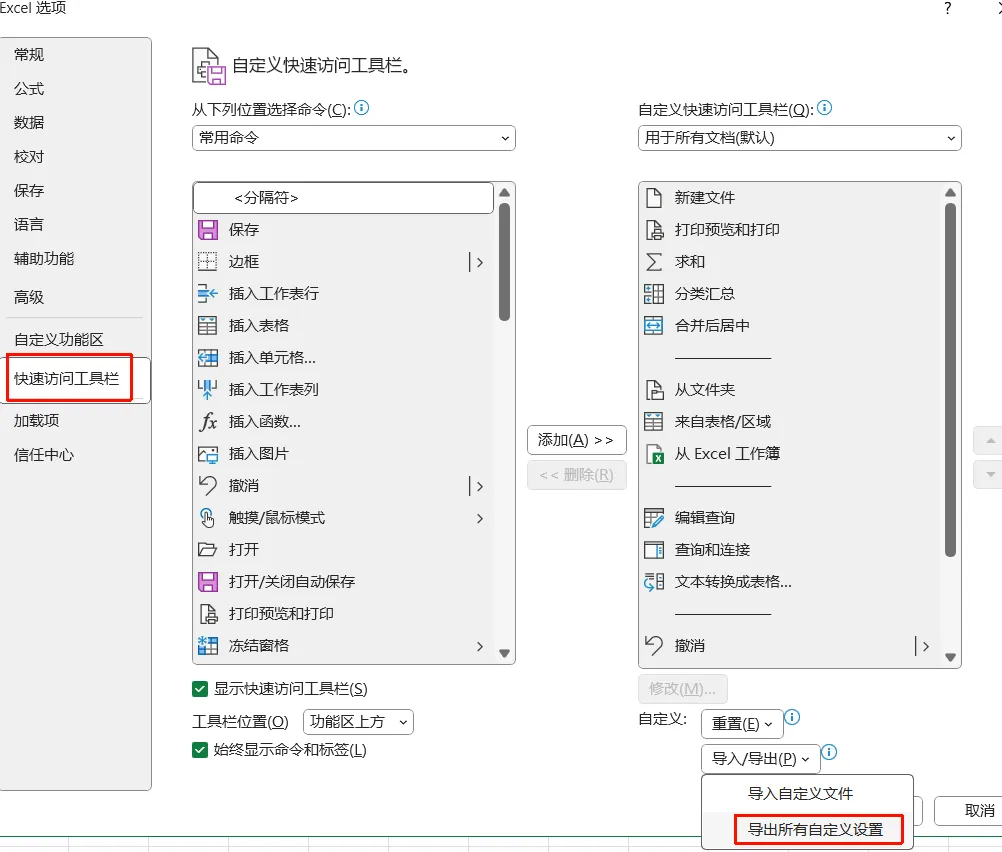Click the right toolbar list scrollbar thumb
This screenshot has height=852, width=1002.
point(950,380)
